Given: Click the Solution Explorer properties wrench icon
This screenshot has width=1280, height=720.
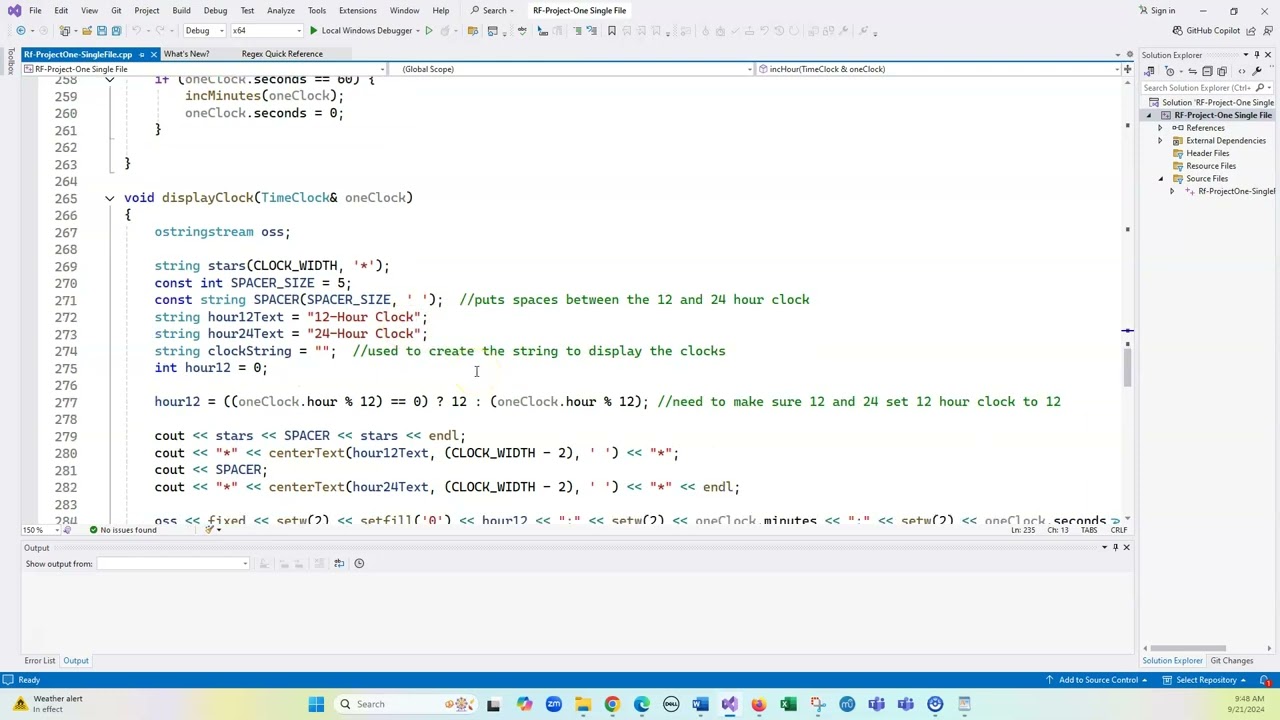Looking at the screenshot, I should (1256, 71).
